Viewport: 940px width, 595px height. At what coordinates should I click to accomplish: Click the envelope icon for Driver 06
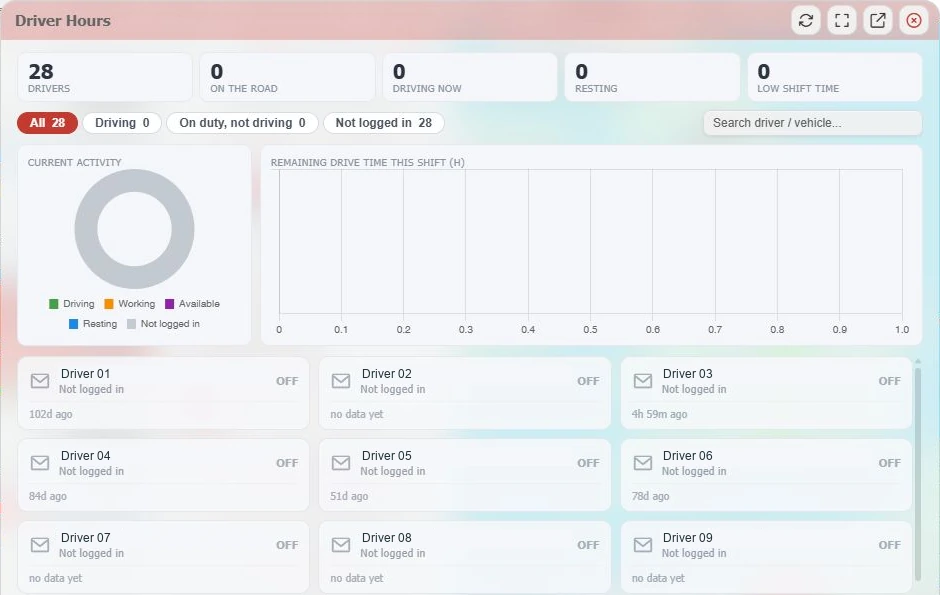(x=643, y=463)
